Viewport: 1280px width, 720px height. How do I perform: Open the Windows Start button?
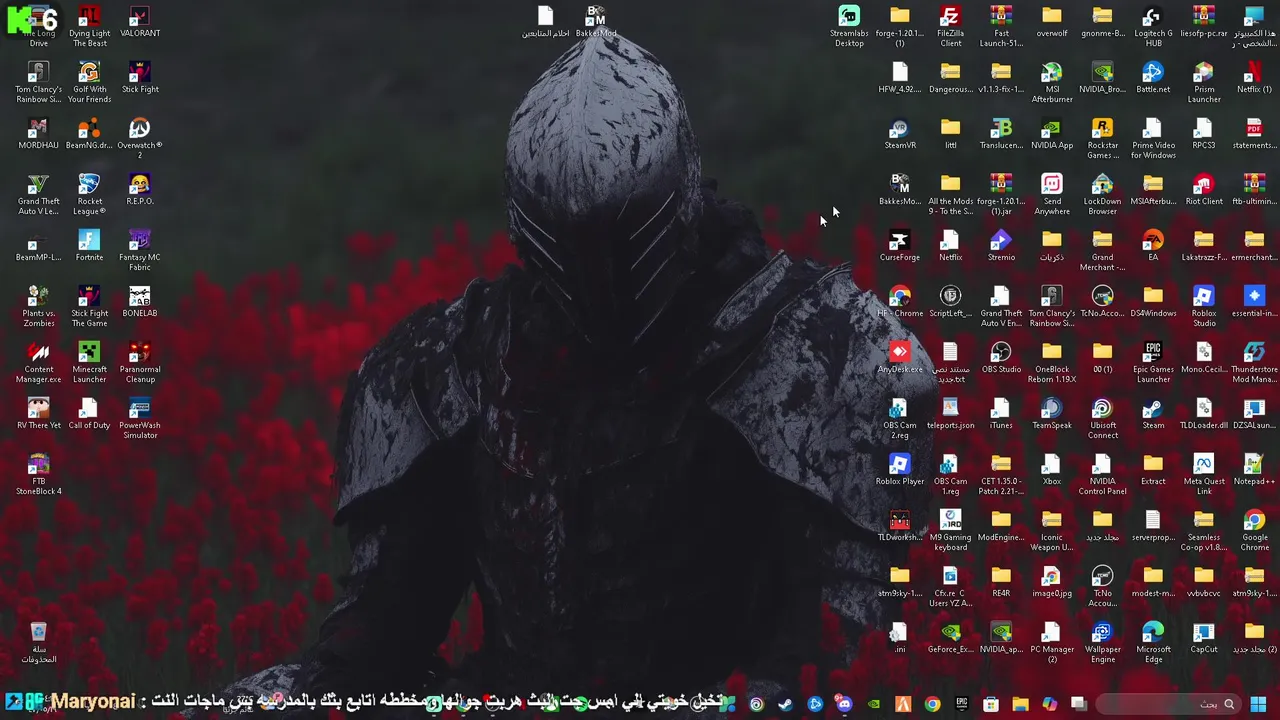coord(1258,704)
